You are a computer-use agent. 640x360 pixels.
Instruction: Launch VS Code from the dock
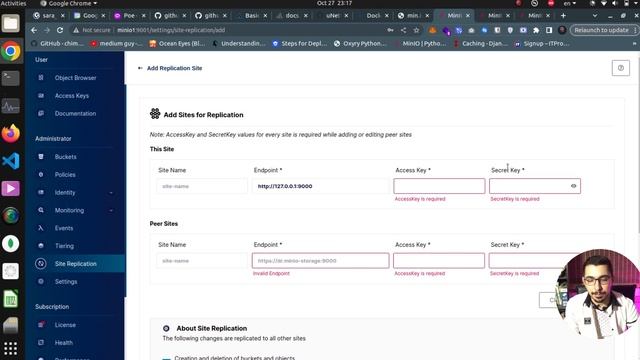coord(11,161)
